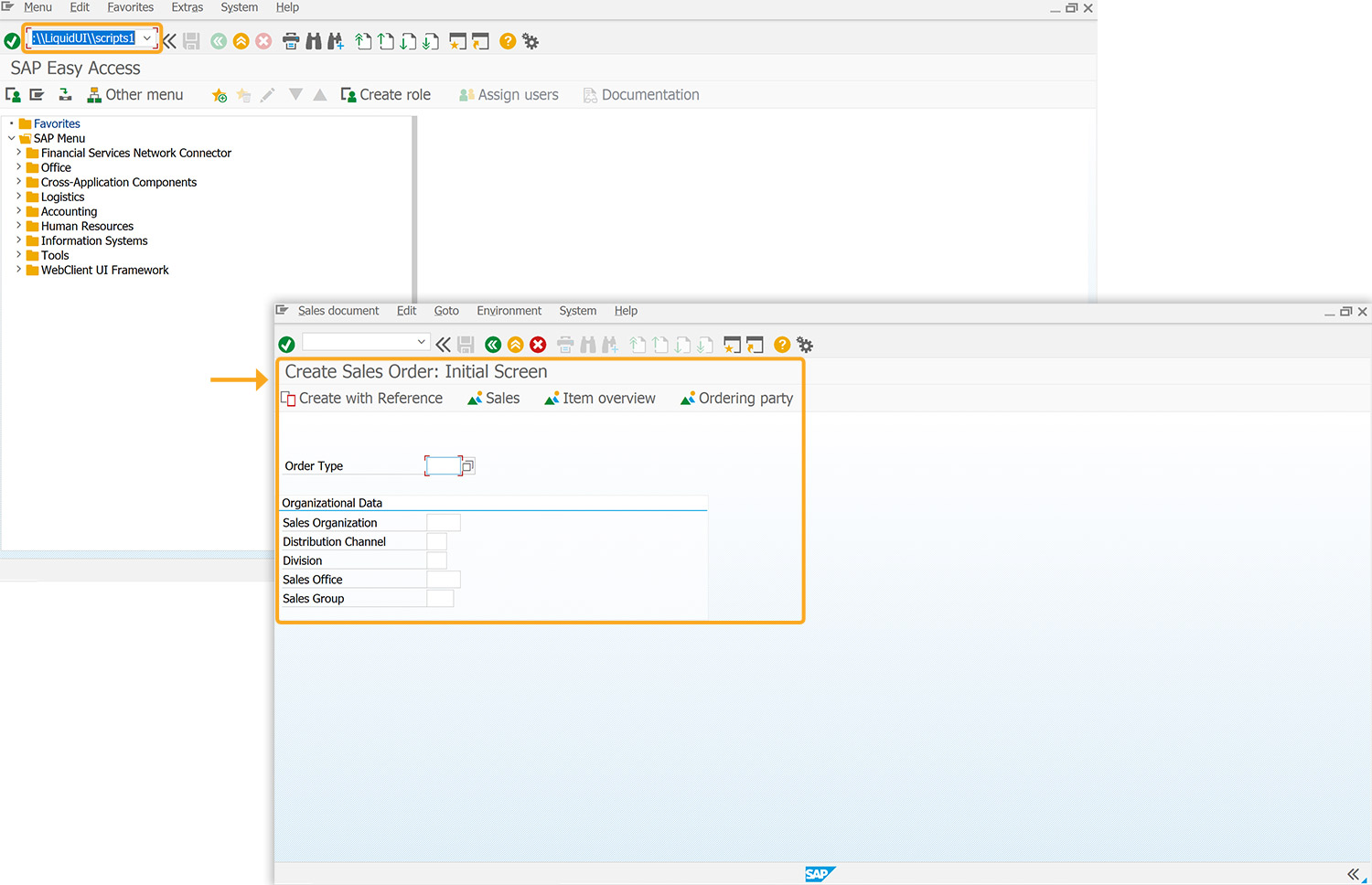Image resolution: width=1372 pixels, height=885 pixels.
Task: Click the Other menu button
Action: tap(135, 95)
